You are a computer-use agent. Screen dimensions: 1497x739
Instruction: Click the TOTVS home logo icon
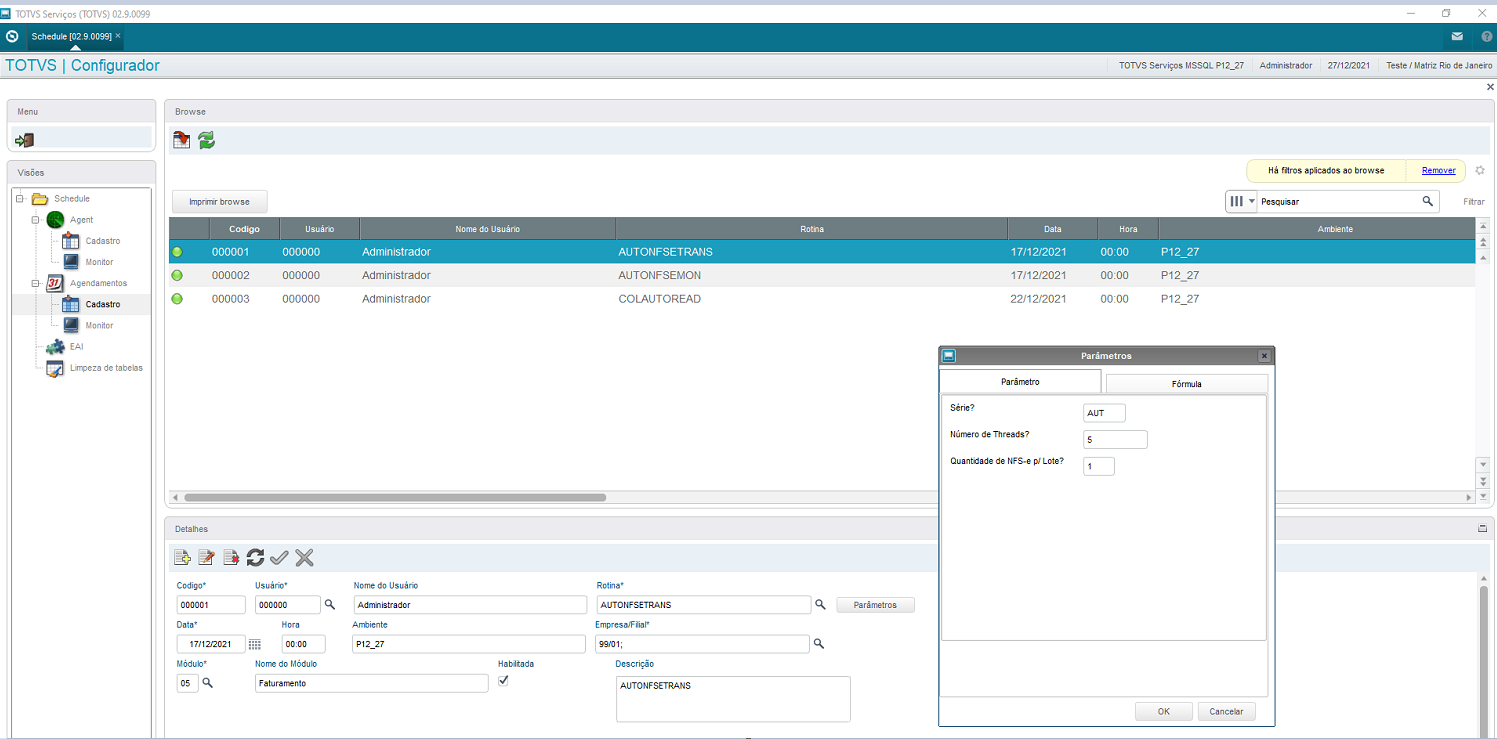12,36
